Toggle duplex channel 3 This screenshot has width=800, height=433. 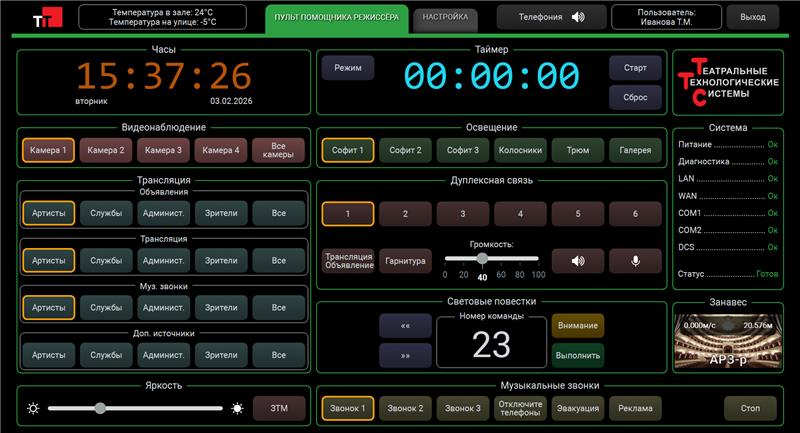click(463, 214)
